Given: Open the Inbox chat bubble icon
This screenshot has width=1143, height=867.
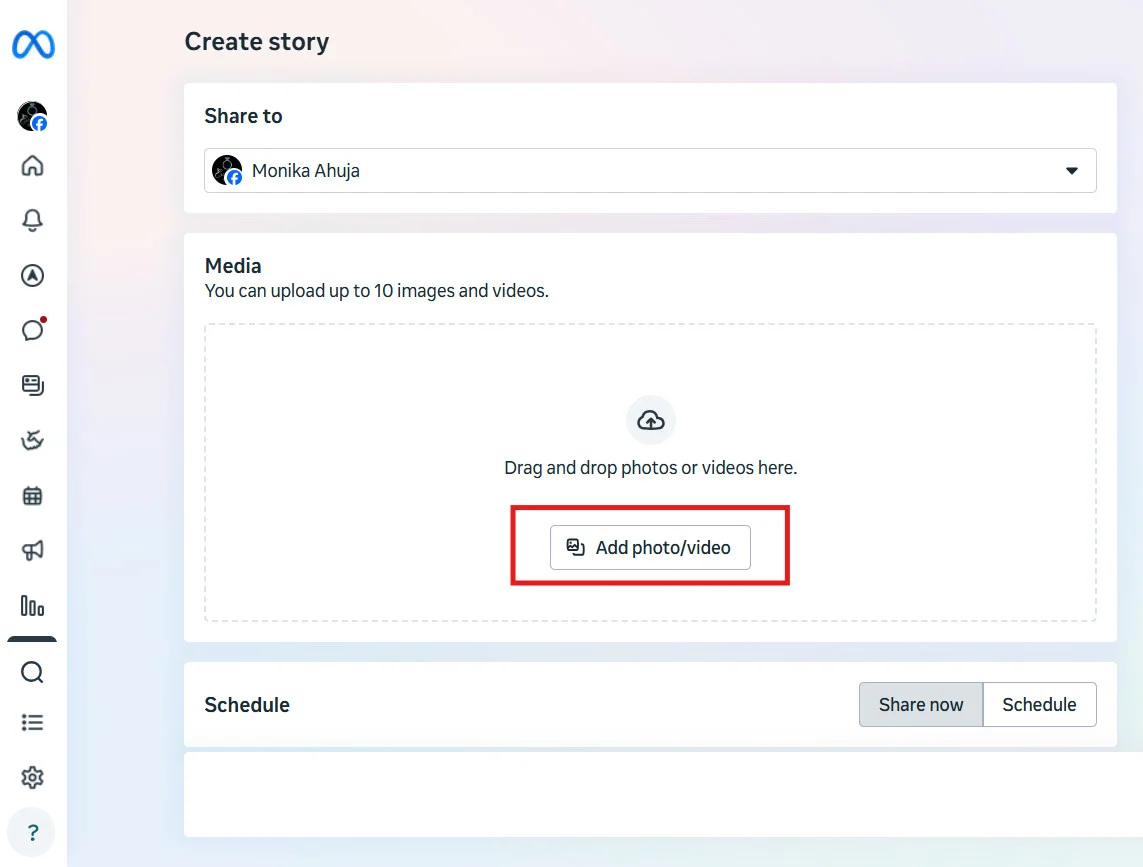Looking at the screenshot, I should click(33, 330).
